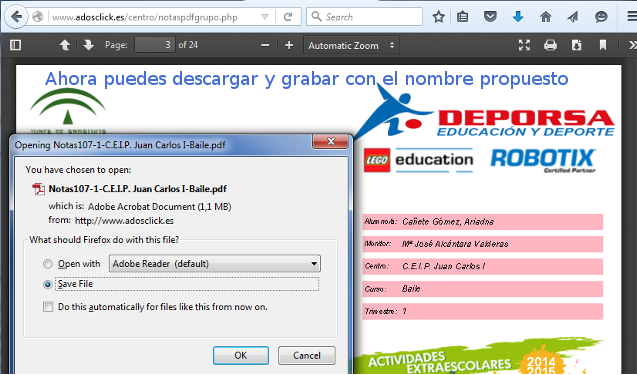The height and width of the screenshot is (375, 637).
Task: Click the paper plane share icon
Action: pos(573,17)
